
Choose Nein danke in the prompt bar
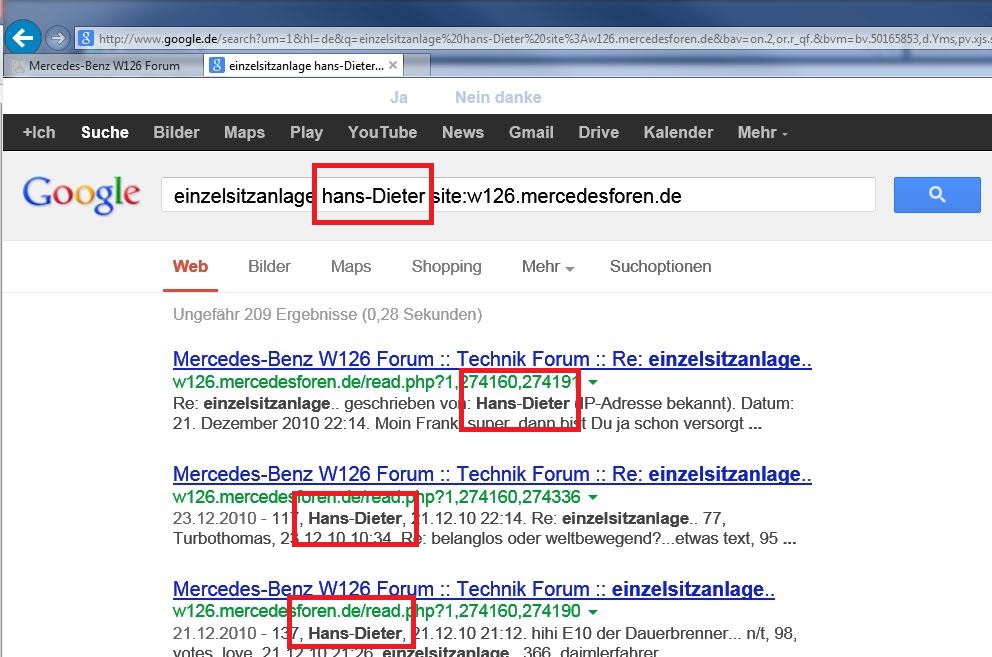498,97
